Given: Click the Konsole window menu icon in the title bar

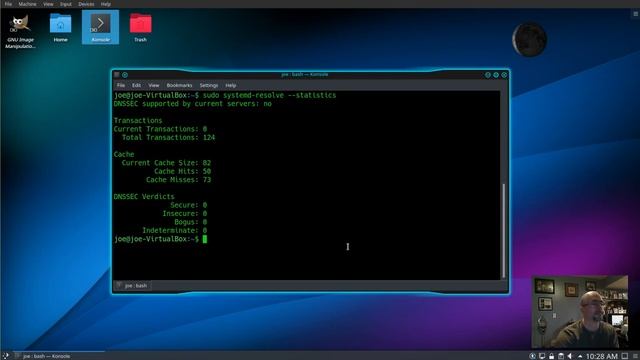Looking at the screenshot, I should pos(117,75).
